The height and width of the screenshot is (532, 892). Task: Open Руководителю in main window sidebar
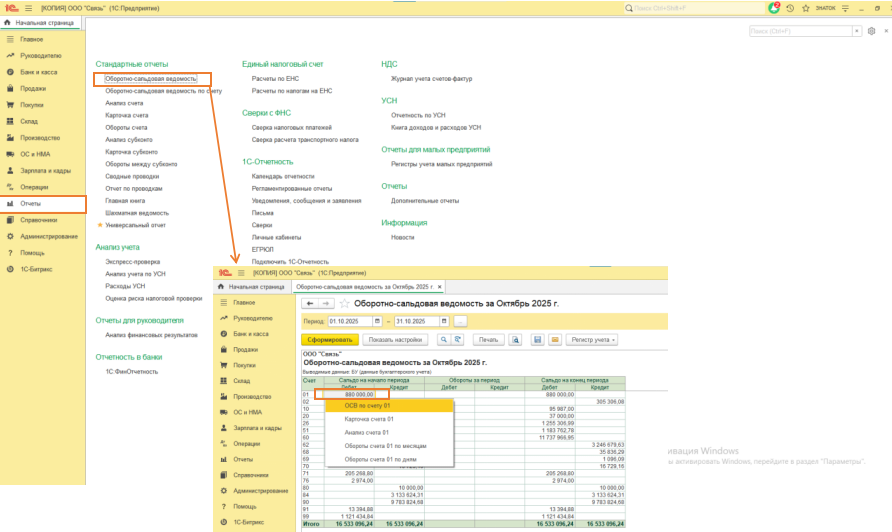pyautogui.click(x=43, y=56)
